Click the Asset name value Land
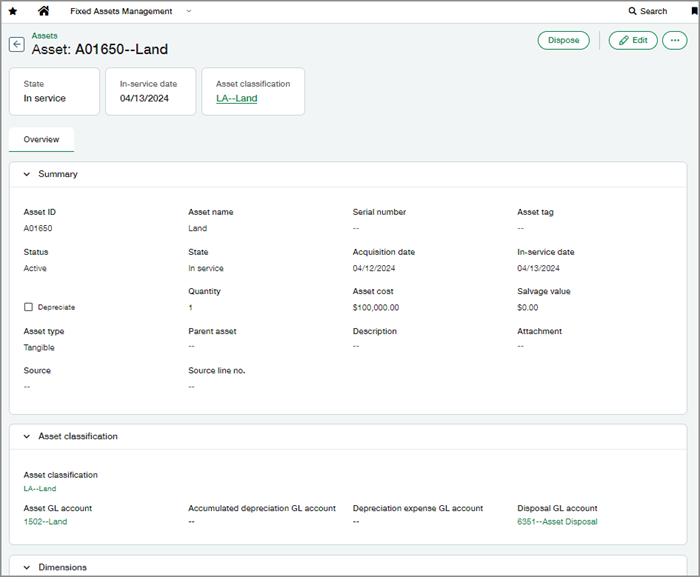This screenshot has width=700, height=577. coord(198,228)
